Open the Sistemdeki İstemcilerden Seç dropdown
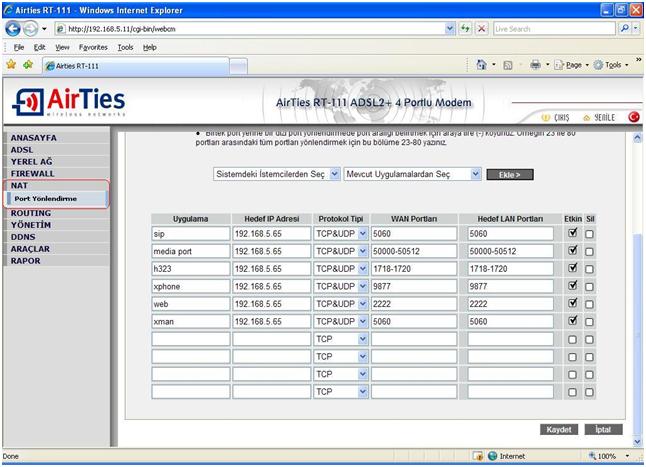This screenshot has width=646, height=467. [277, 174]
